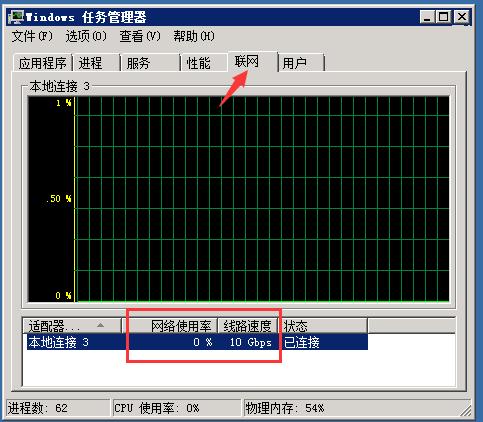The width and height of the screenshot is (483, 422).
Task: Open the 选项(O) menu
Action: click(86, 36)
